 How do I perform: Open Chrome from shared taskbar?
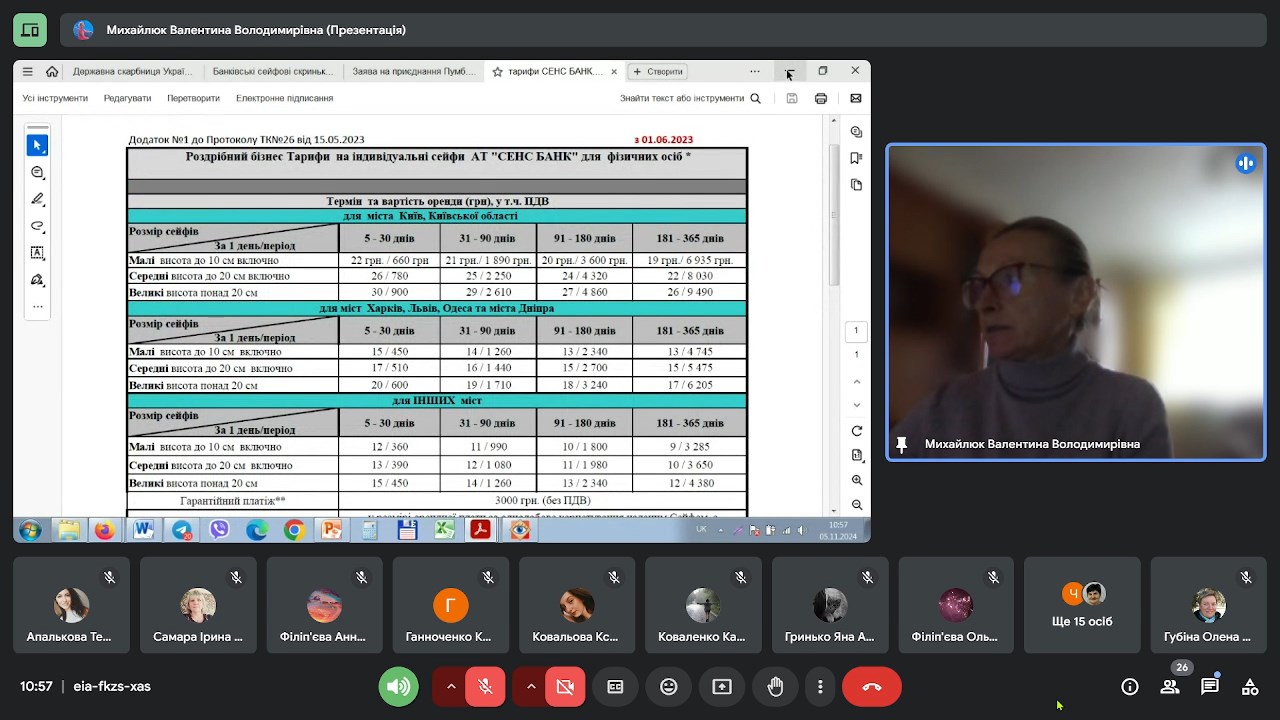coord(294,530)
